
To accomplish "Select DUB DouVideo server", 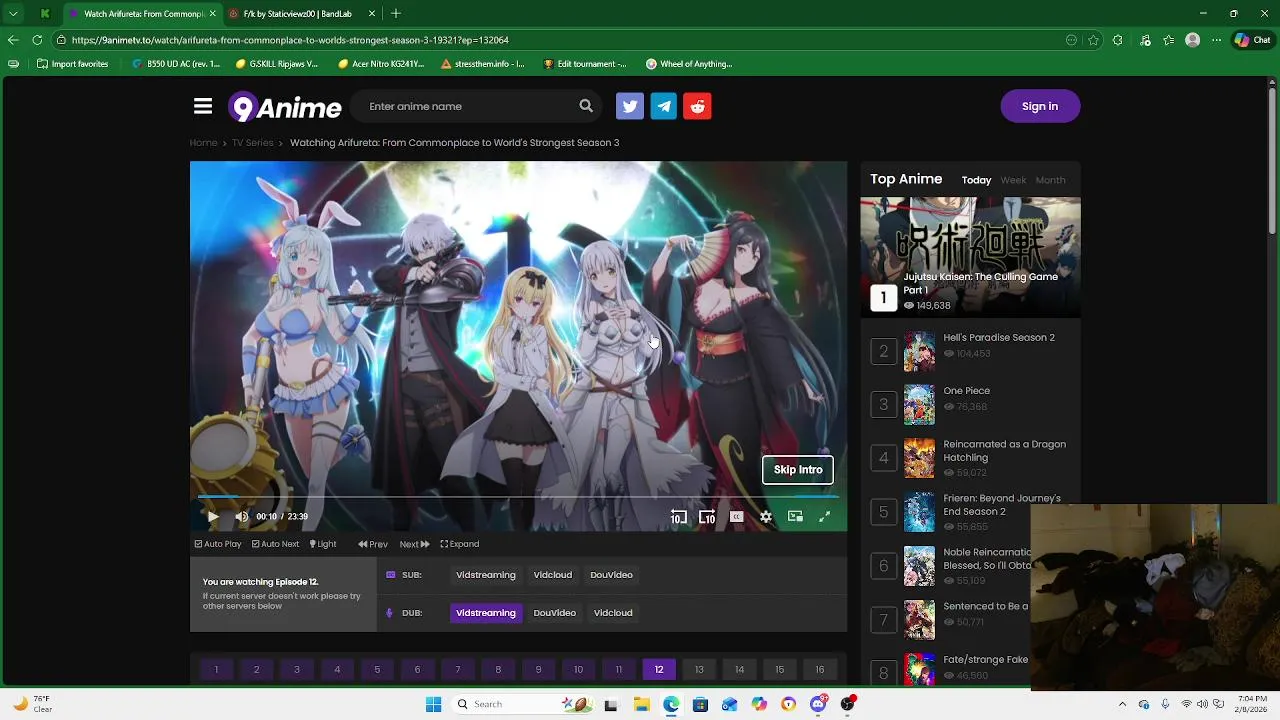I will tap(555, 613).
